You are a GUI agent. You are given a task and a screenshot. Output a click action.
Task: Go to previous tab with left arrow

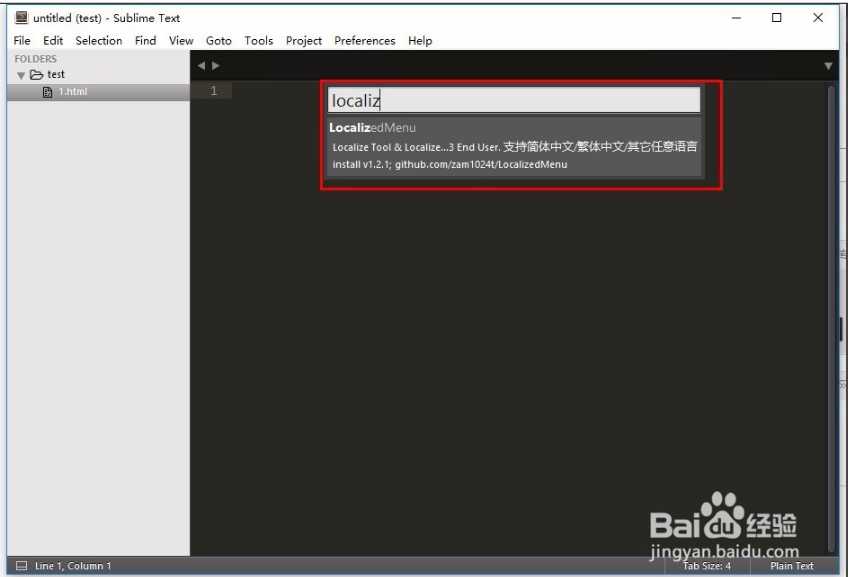201,65
